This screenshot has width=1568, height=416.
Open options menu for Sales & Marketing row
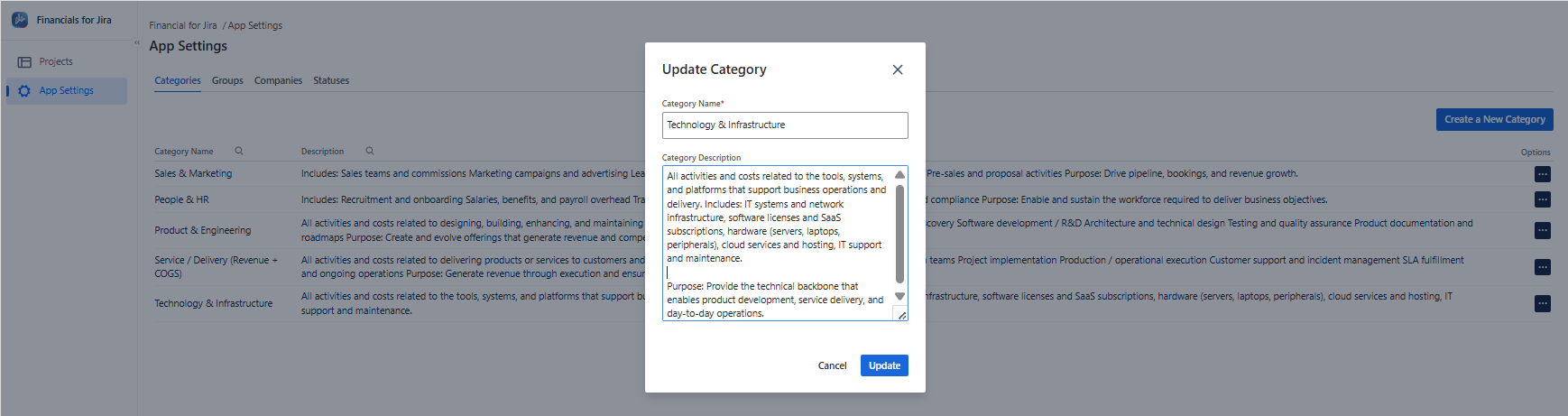click(1543, 174)
